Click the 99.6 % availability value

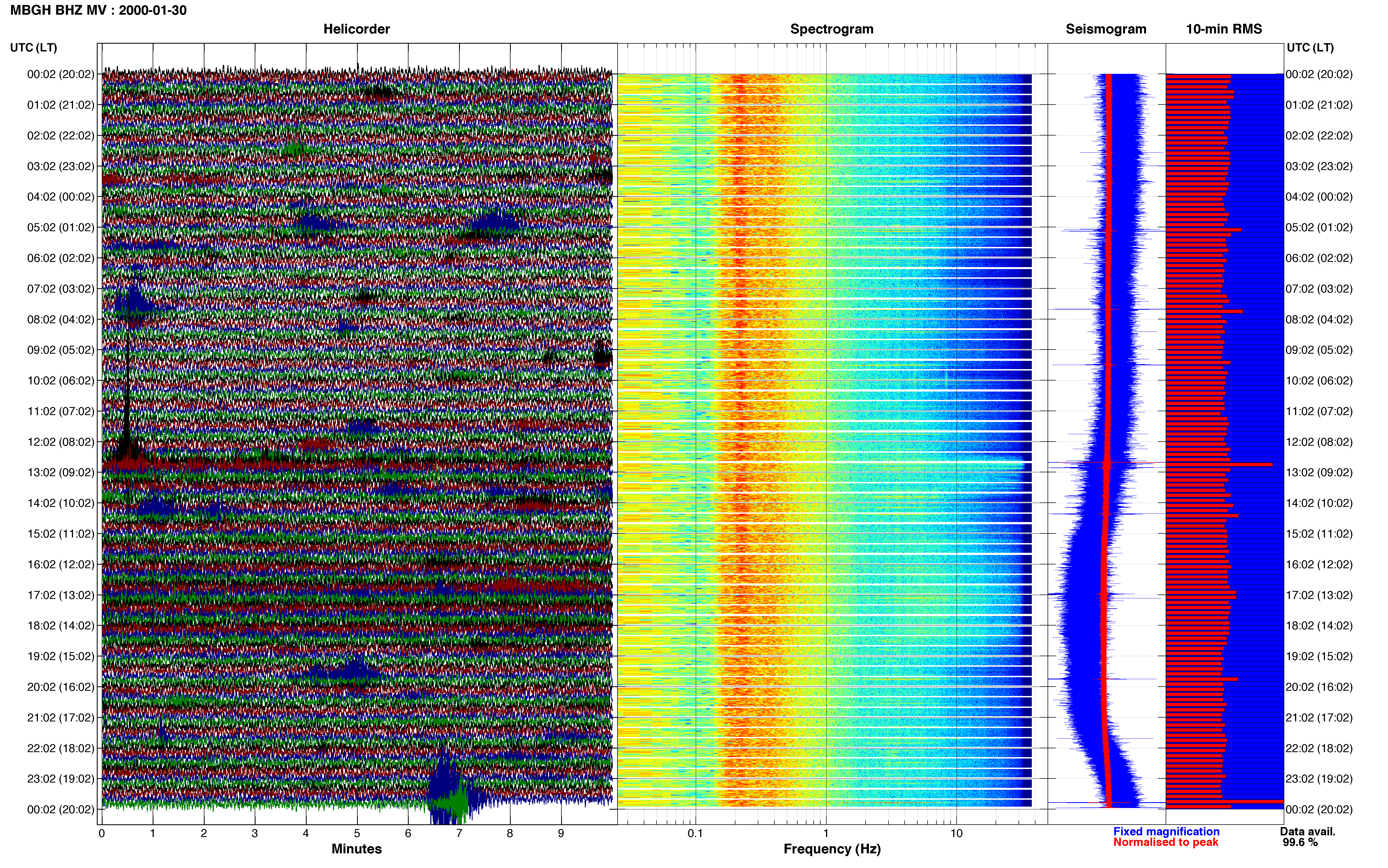[x=1300, y=842]
